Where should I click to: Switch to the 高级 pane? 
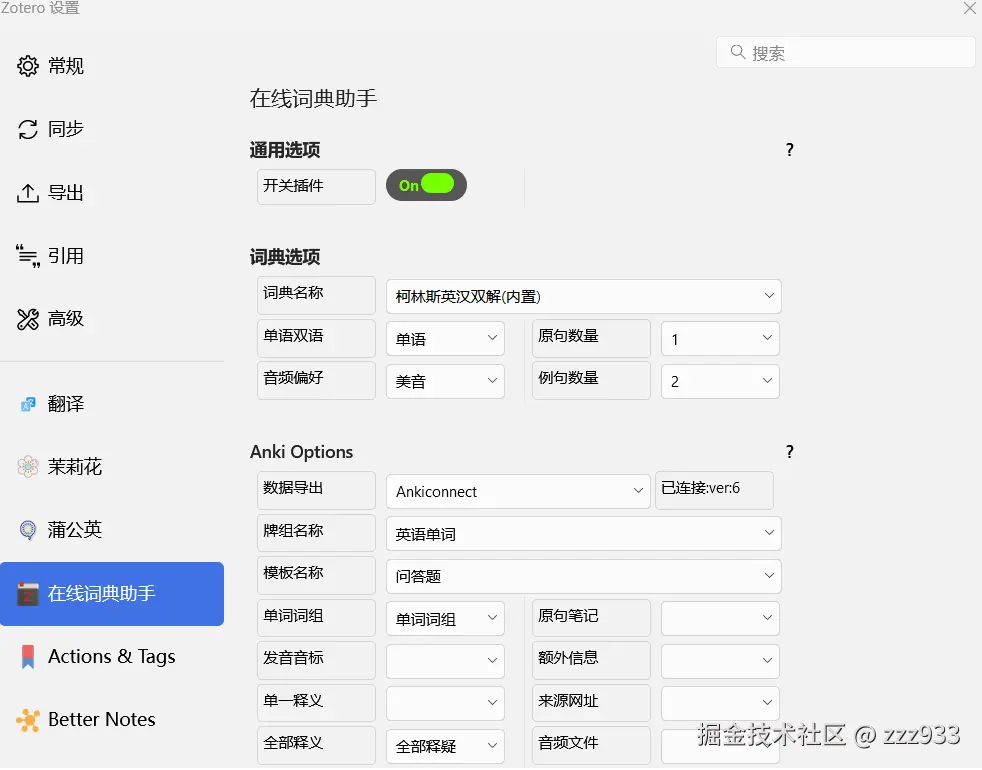point(112,319)
